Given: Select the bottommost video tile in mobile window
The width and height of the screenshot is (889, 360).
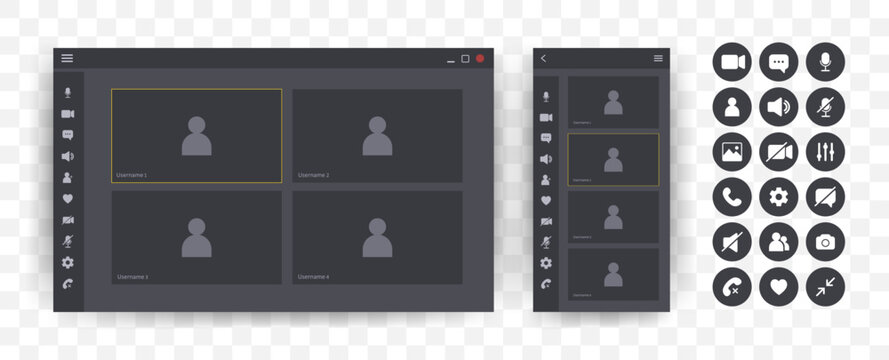Looking at the screenshot, I should coord(613,274).
